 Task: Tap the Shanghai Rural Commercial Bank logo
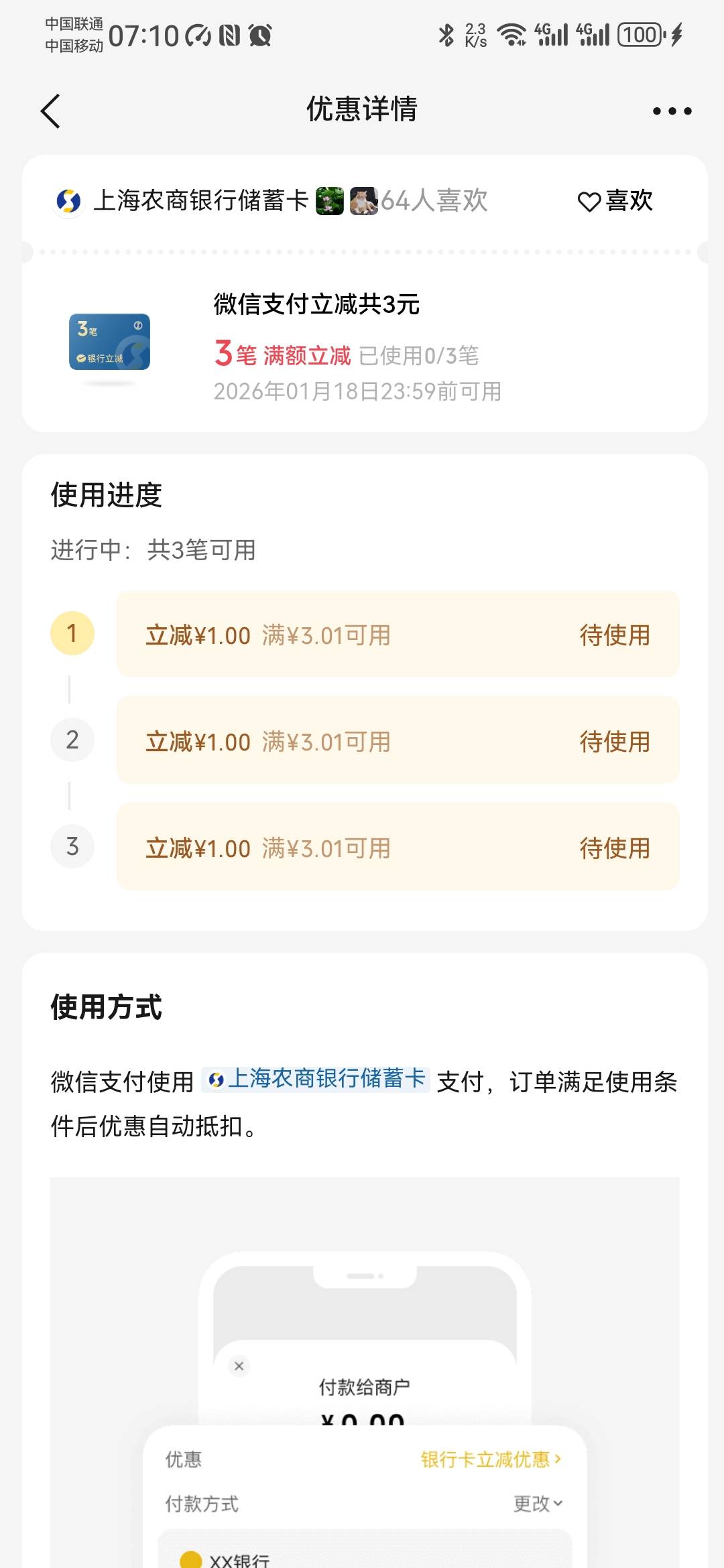pos(68,200)
